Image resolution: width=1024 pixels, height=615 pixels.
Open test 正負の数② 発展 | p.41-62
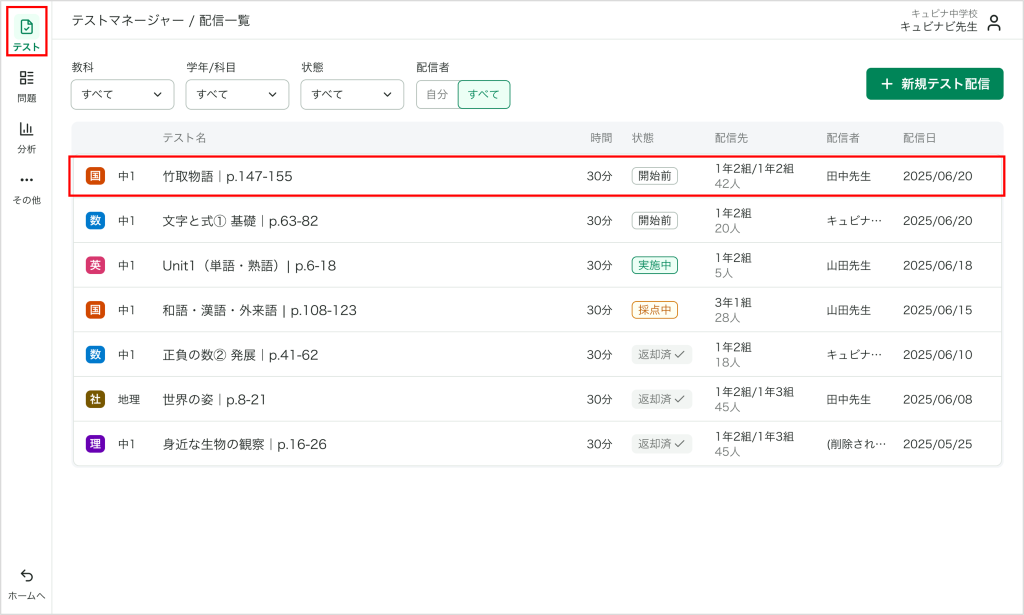click(240, 355)
